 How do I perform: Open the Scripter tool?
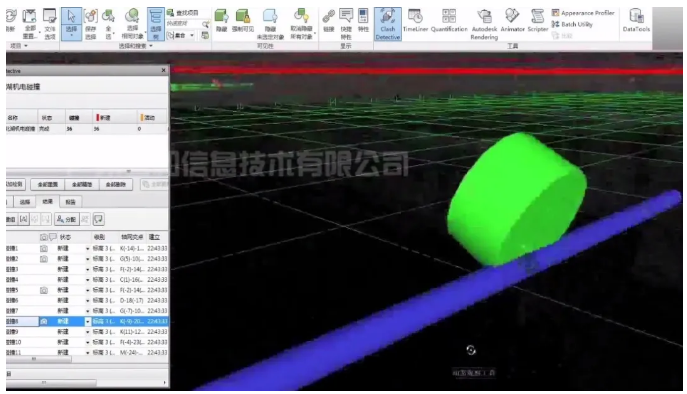538,21
